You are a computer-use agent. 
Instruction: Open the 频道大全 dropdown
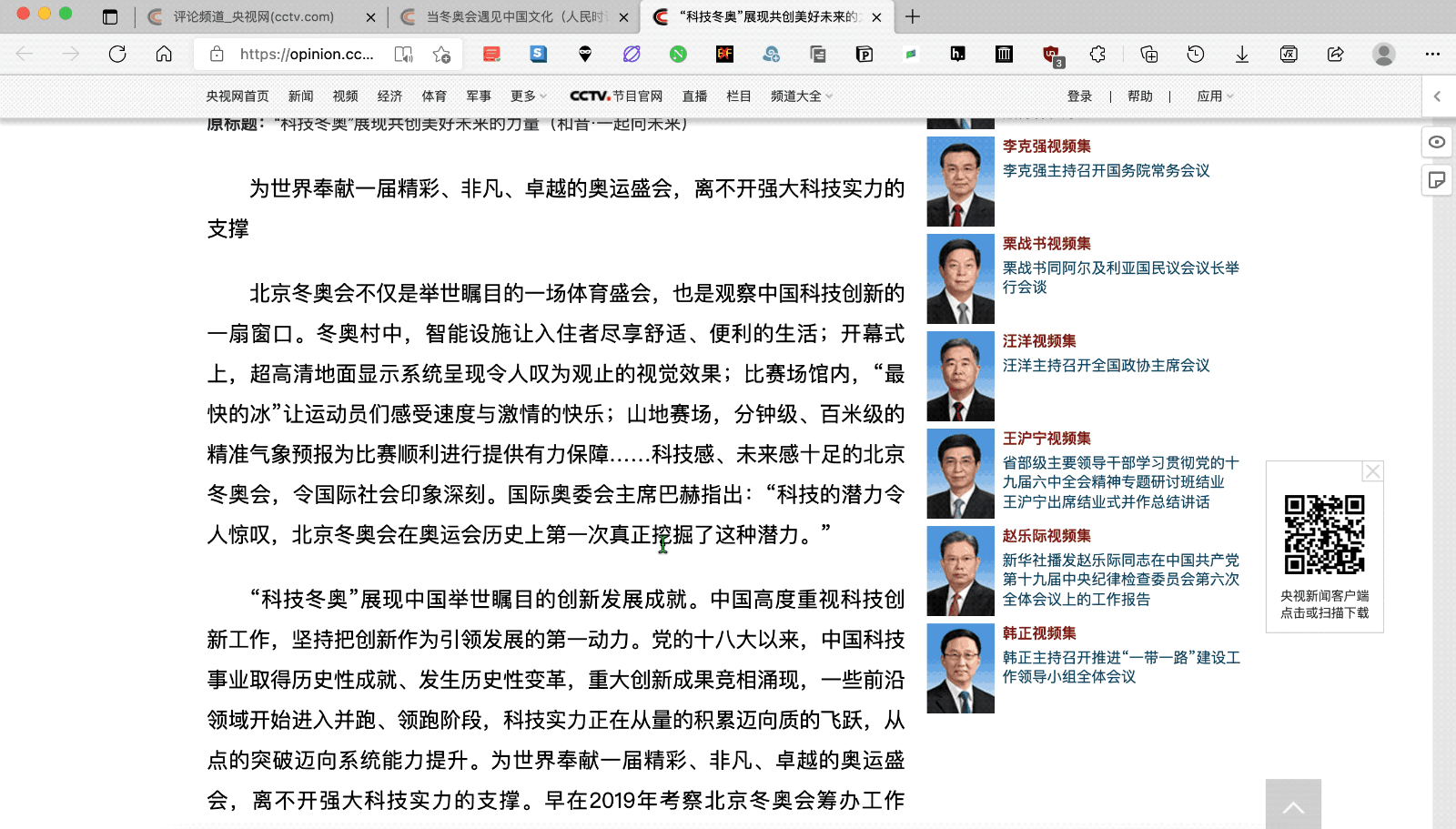coord(796,96)
